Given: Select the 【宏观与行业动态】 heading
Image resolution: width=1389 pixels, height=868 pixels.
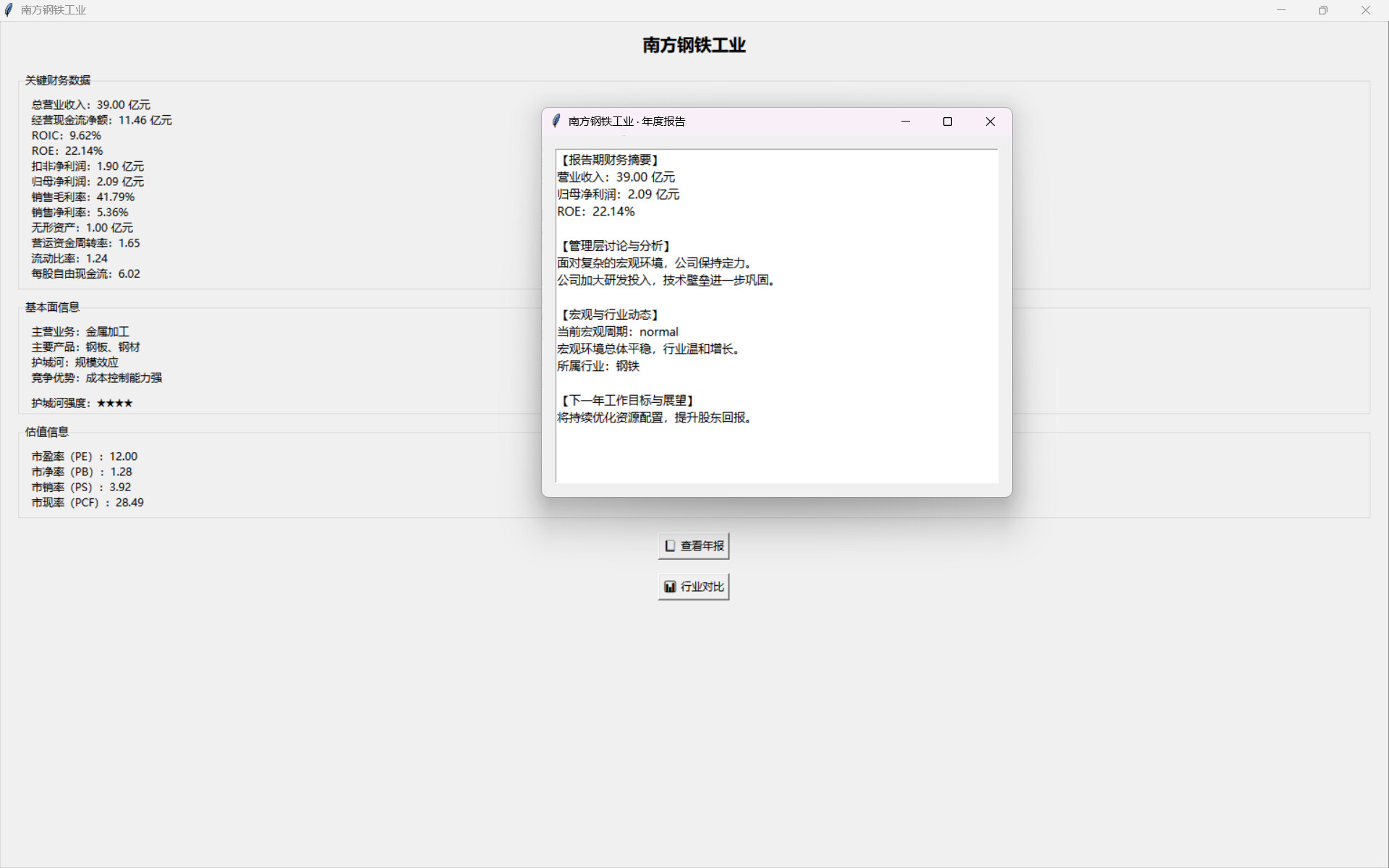Looking at the screenshot, I should pyautogui.click(x=610, y=315).
